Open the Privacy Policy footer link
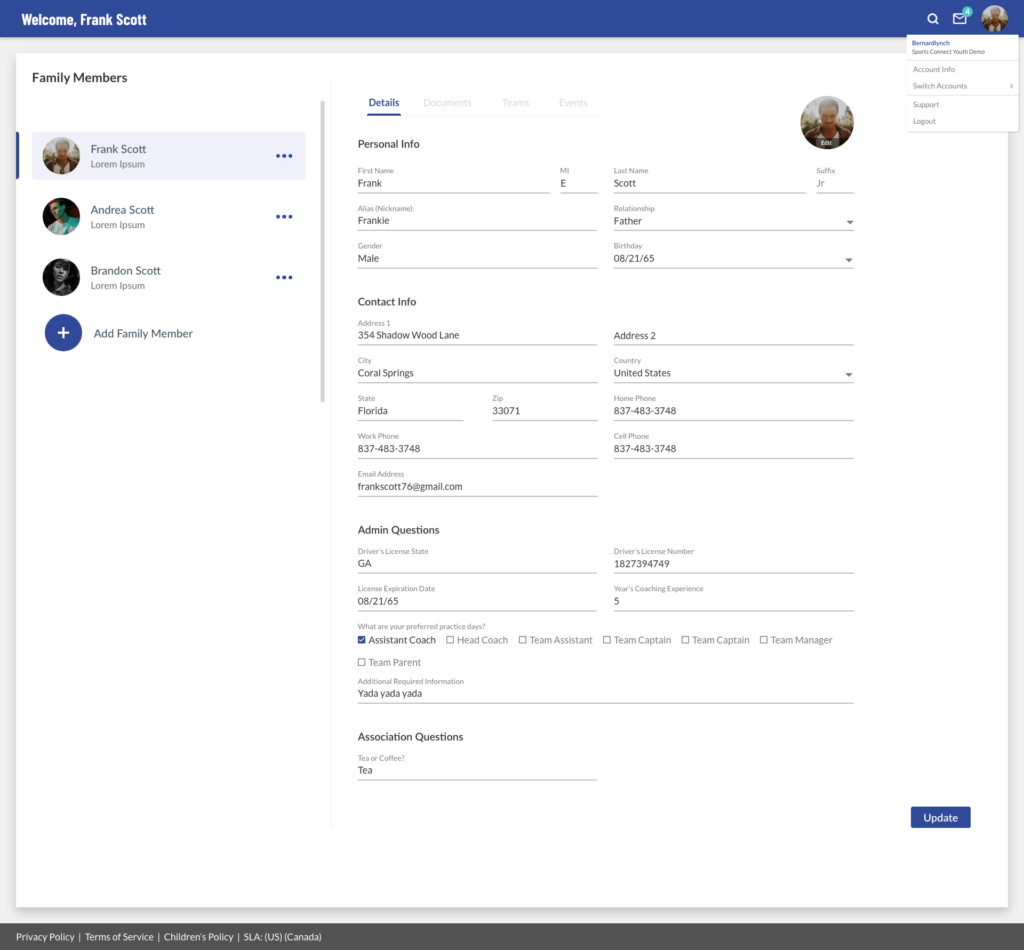Image resolution: width=1024 pixels, height=950 pixels. tap(45, 937)
